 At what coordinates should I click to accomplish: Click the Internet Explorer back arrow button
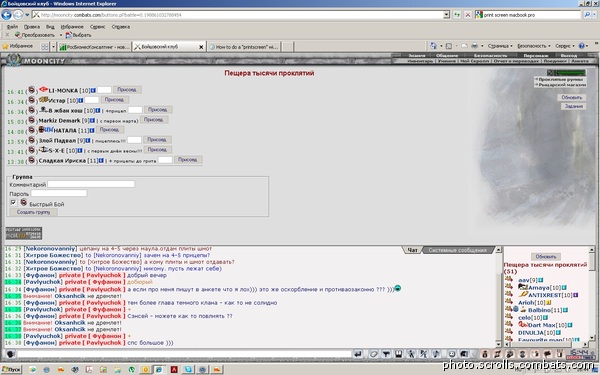[6, 15]
